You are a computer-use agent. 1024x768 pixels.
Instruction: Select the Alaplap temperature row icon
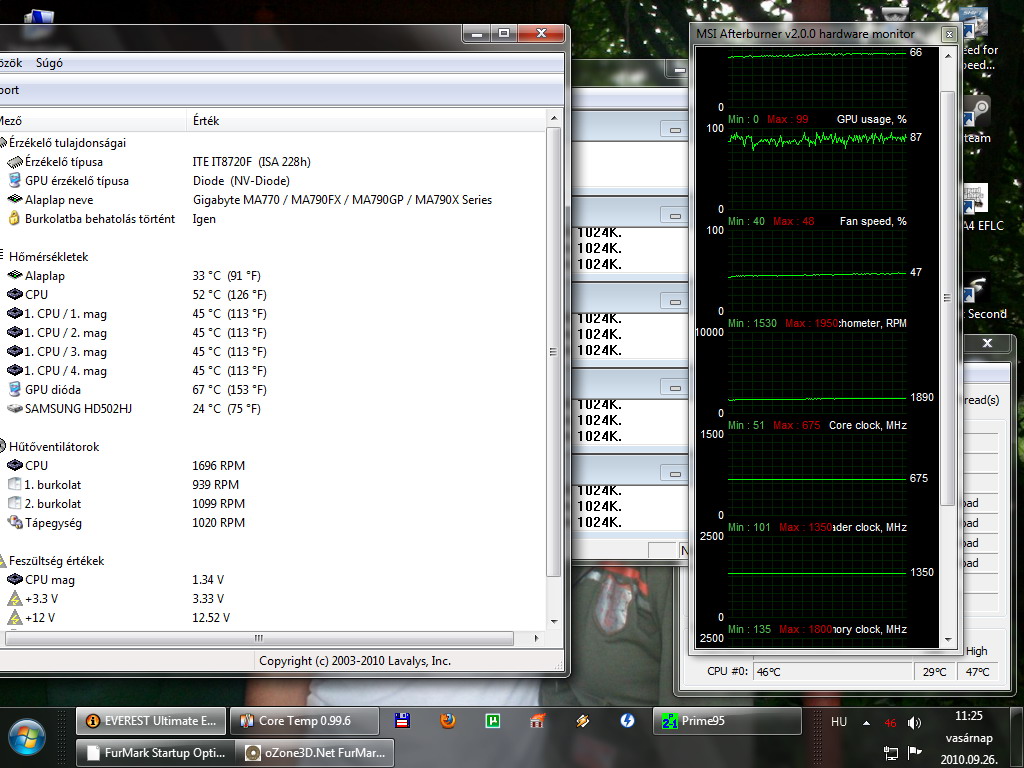click(x=15, y=275)
